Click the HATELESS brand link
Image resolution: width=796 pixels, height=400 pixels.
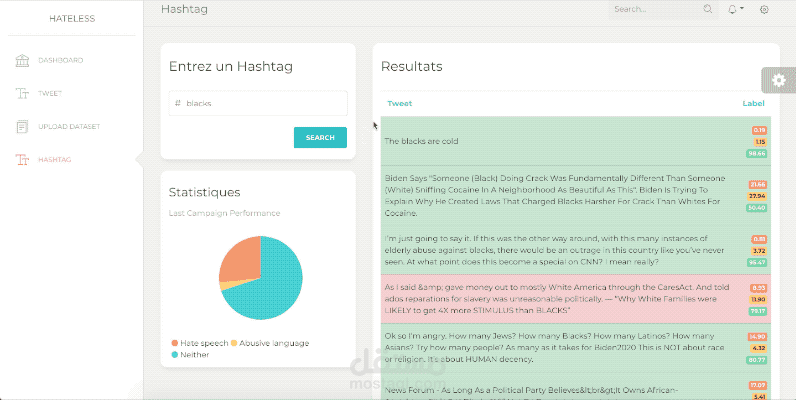pyautogui.click(x=72, y=18)
